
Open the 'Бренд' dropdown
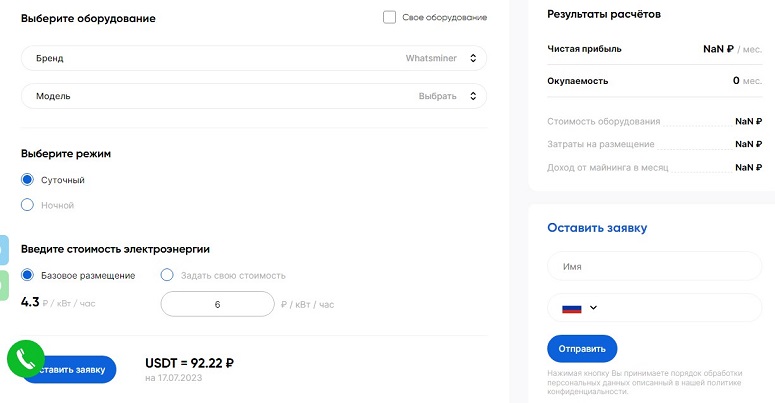point(253,58)
